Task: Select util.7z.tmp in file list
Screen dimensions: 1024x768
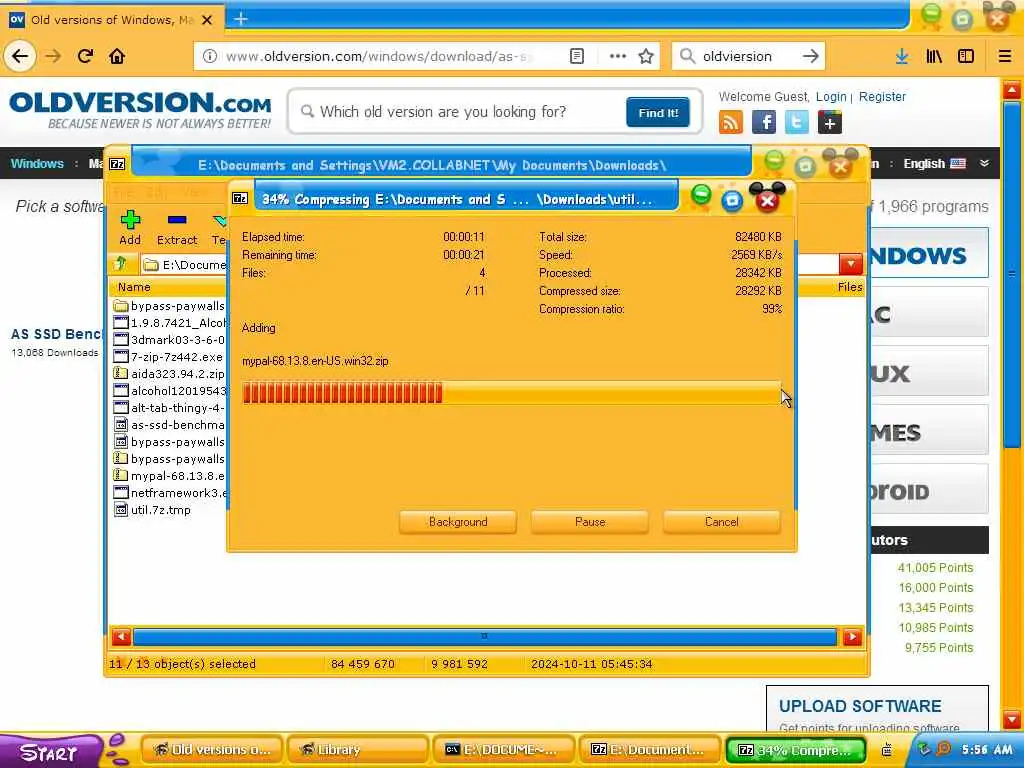Action: pyautogui.click(x=153, y=509)
